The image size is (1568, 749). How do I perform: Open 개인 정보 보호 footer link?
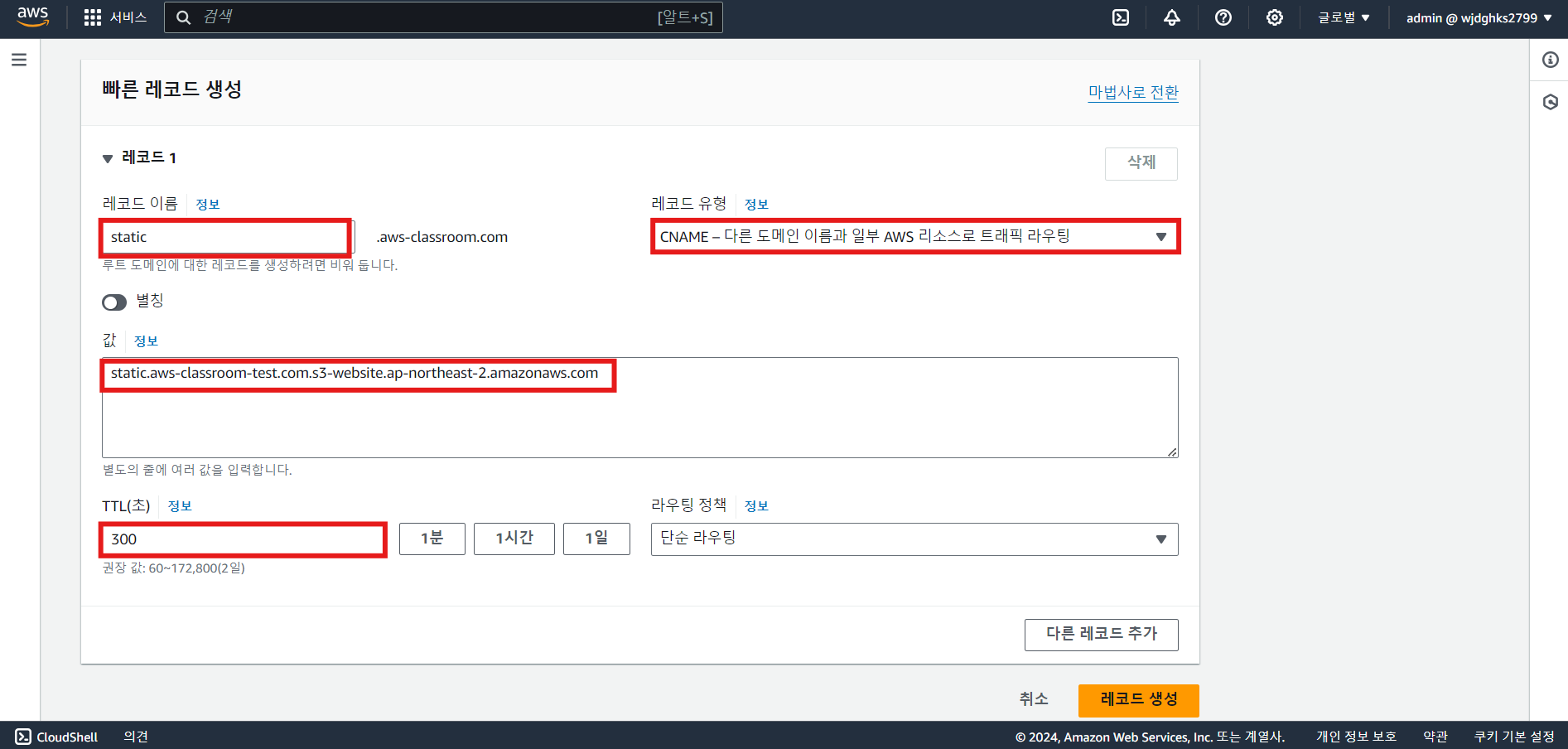(x=1356, y=737)
